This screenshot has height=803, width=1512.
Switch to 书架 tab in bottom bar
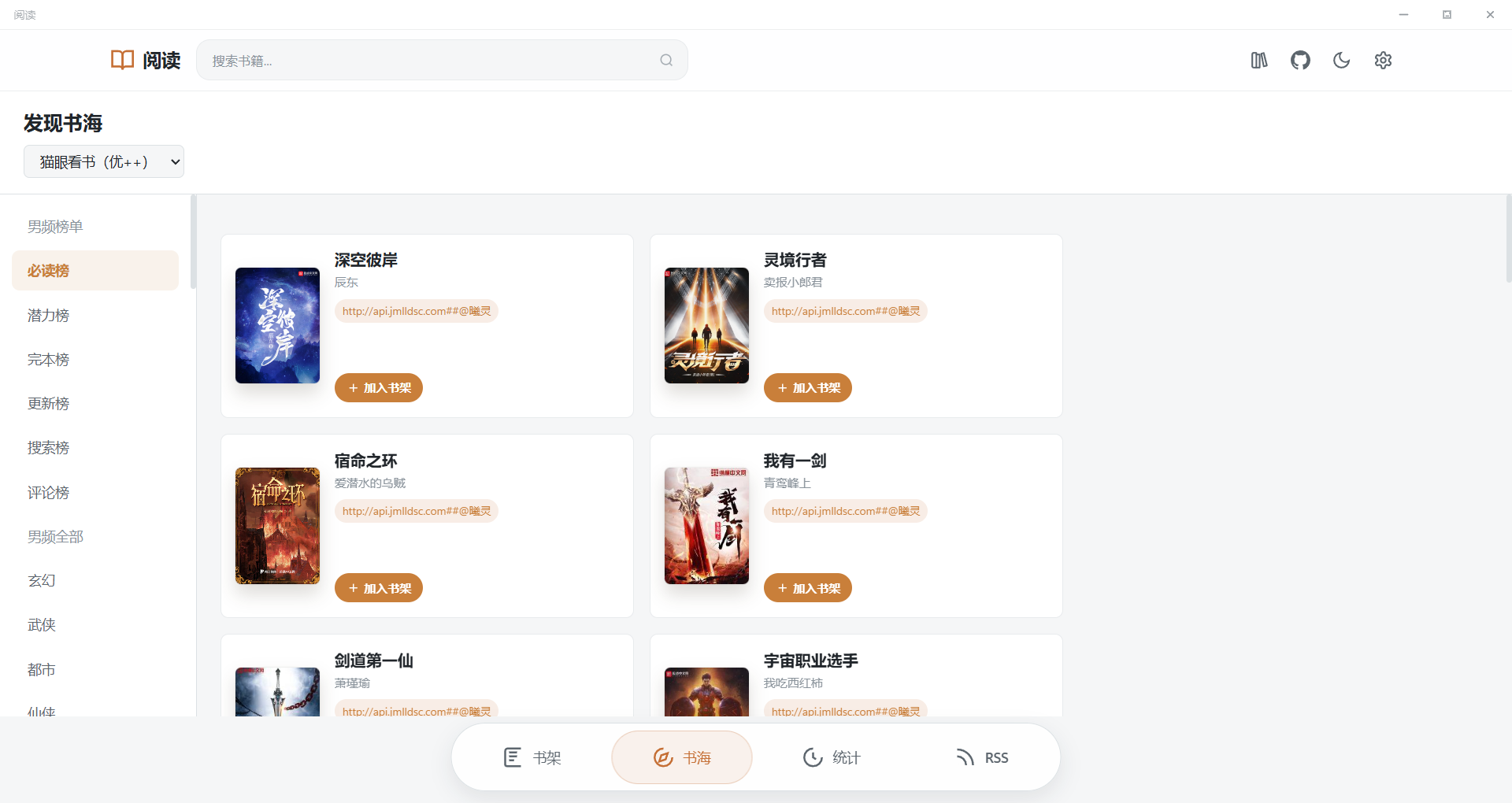[532, 757]
